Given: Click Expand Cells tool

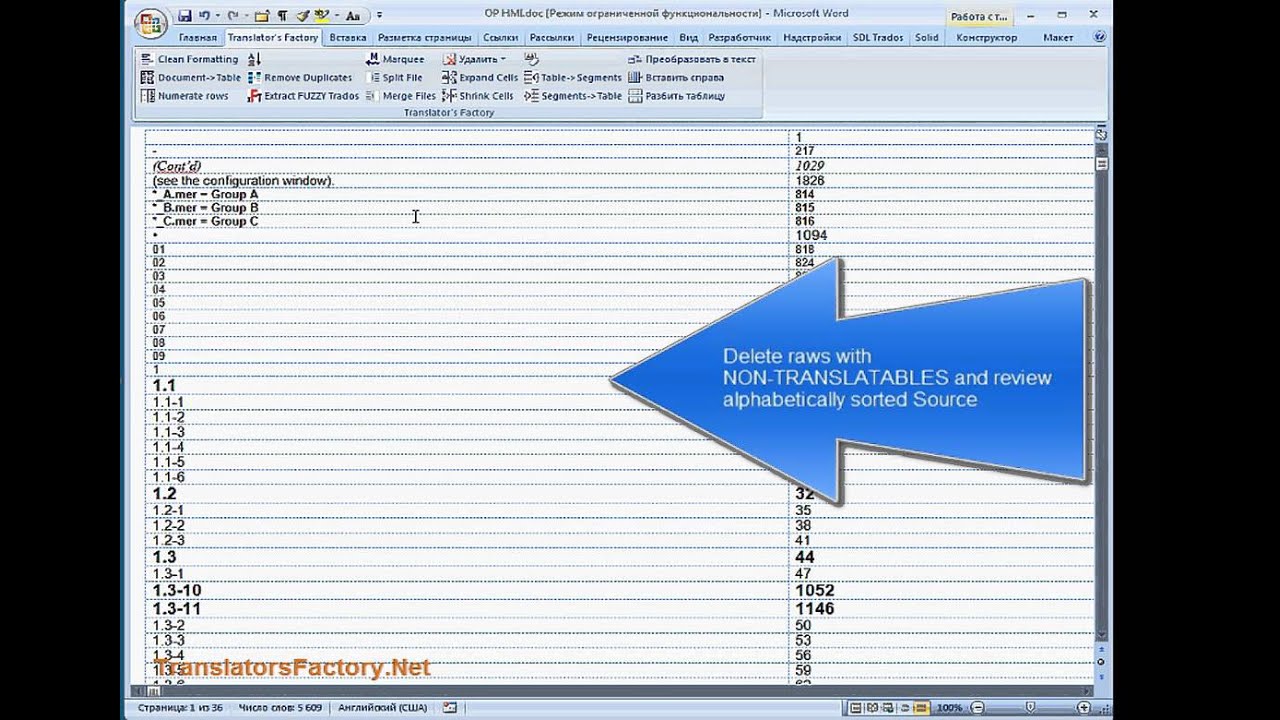Looking at the screenshot, I should pyautogui.click(x=480, y=77).
